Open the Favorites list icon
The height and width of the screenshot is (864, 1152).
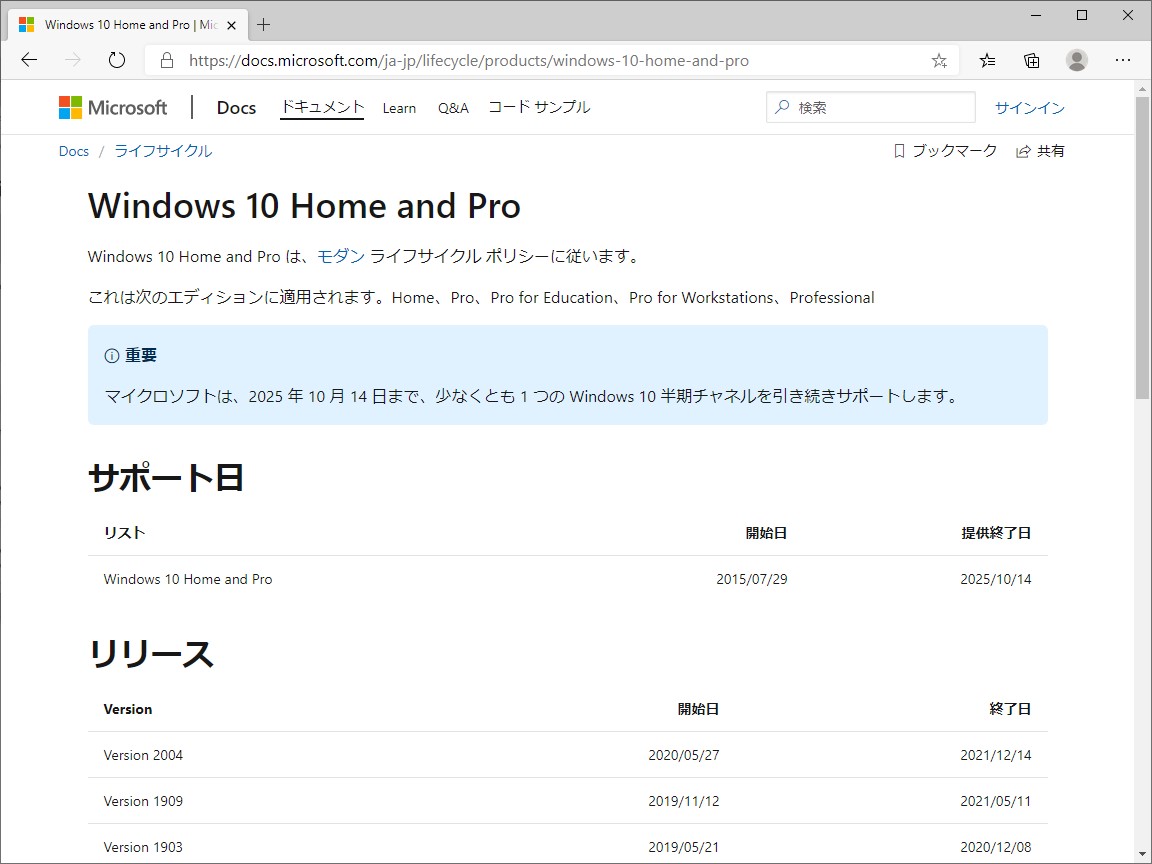point(987,60)
